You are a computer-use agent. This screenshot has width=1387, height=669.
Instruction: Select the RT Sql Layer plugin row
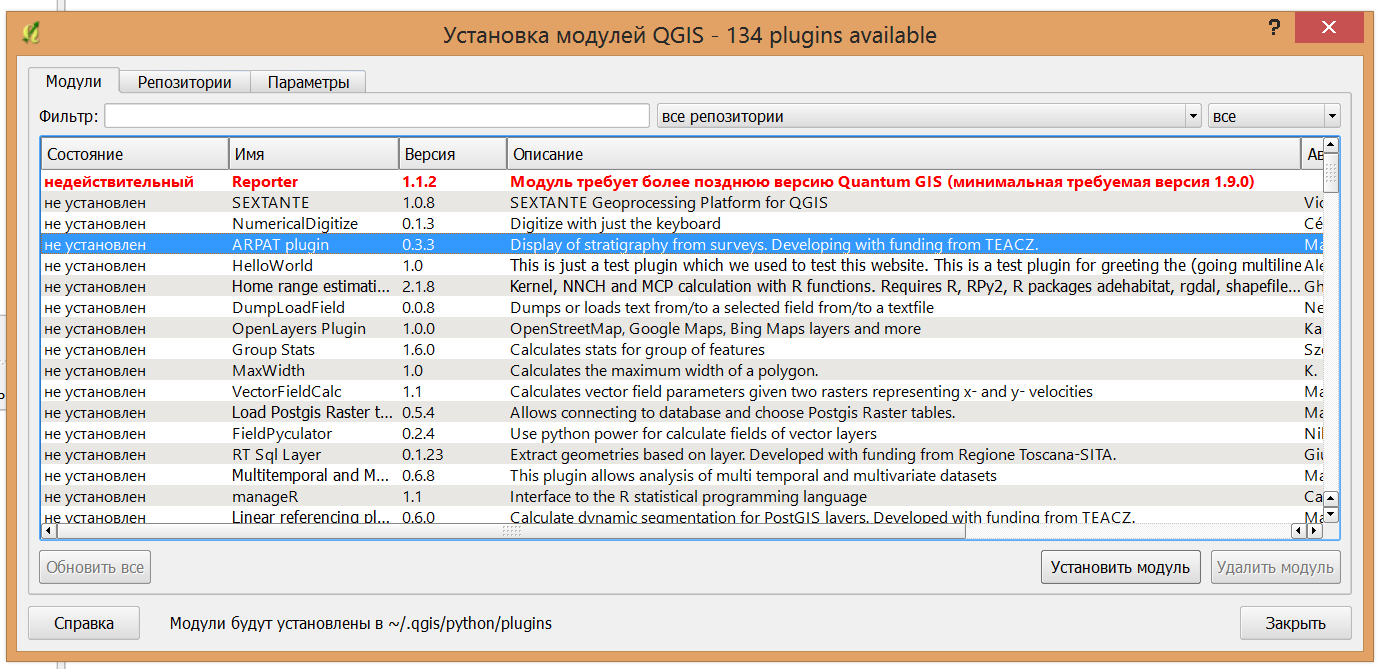click(681, 454)
